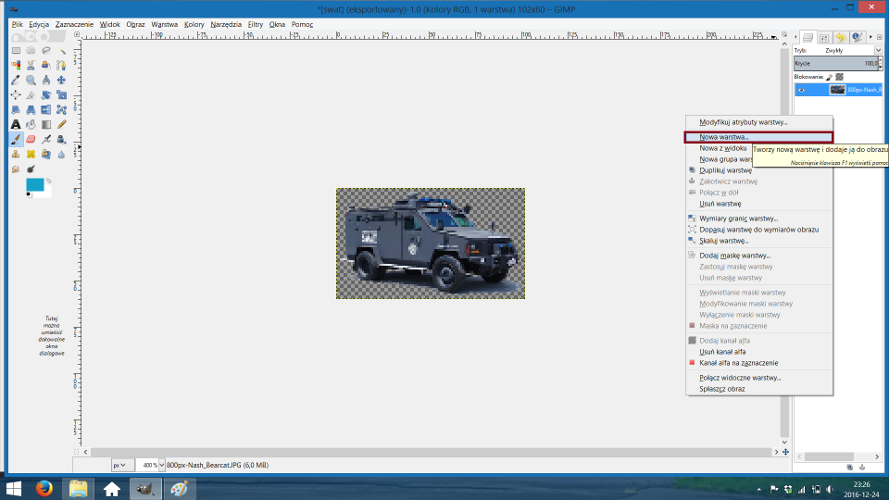Open the canvas navigation preview icon
The image size is (889, 500).
tap(785, 452)
